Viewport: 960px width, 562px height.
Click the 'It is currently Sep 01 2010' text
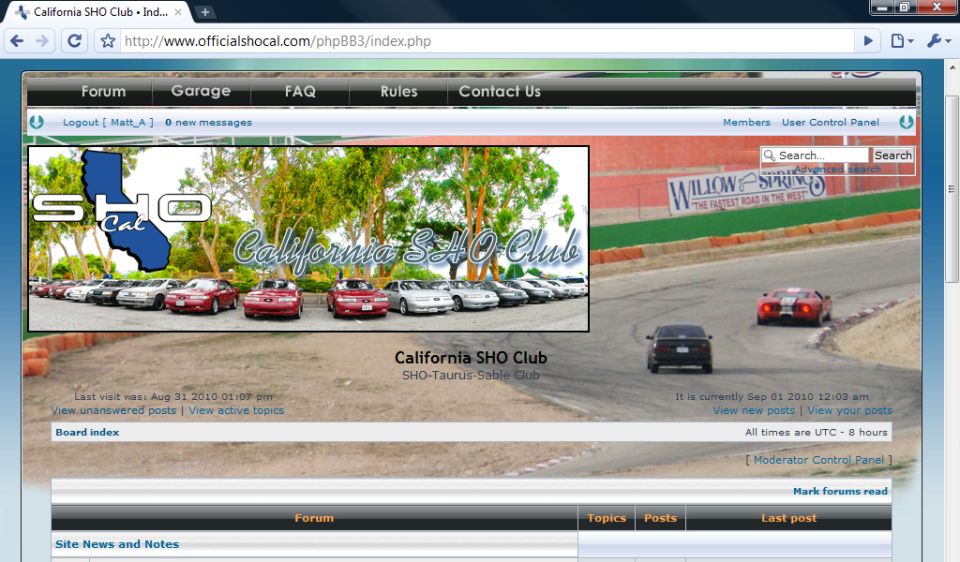point(771,397)
